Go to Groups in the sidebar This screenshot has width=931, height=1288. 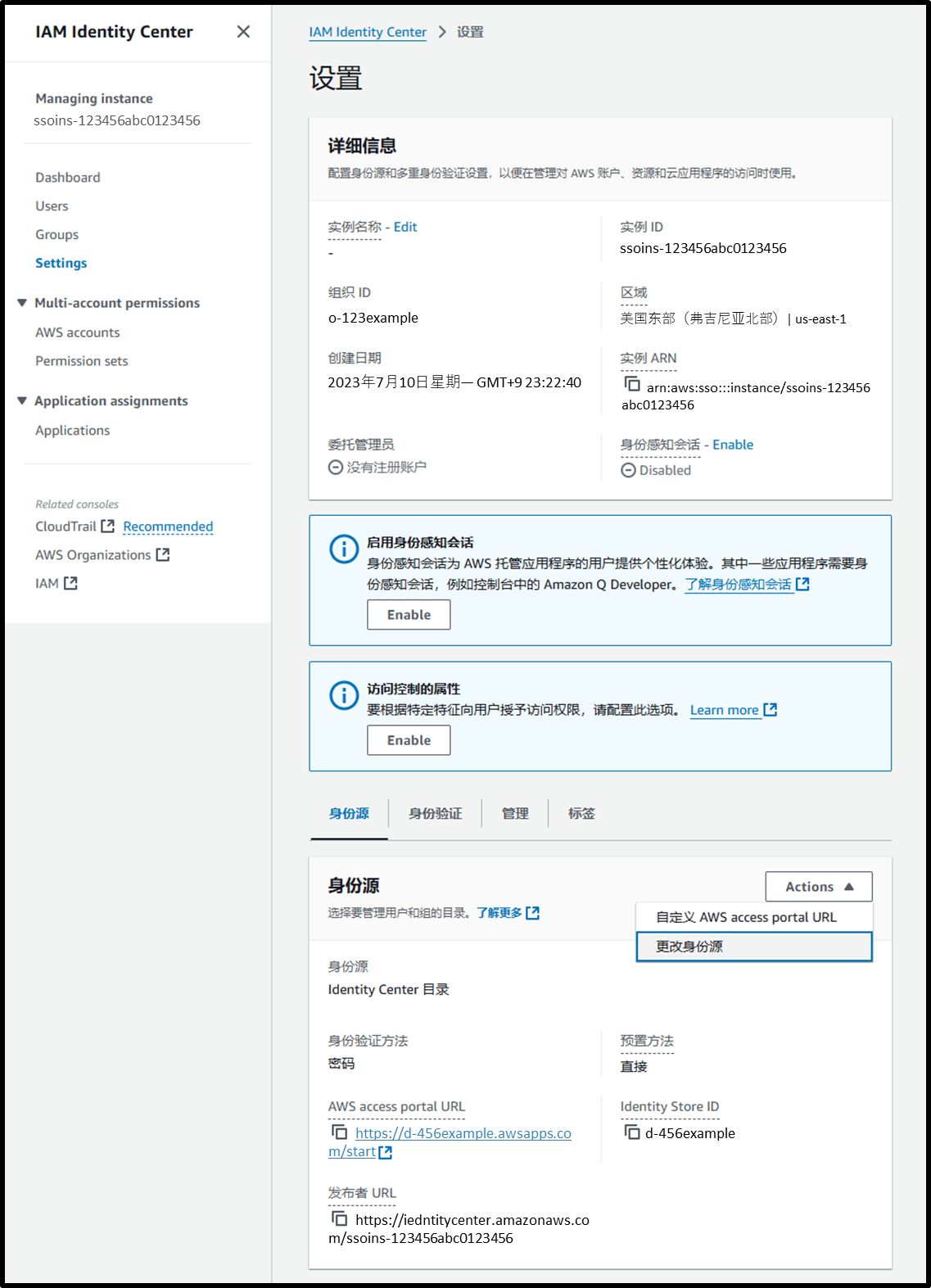56,235
